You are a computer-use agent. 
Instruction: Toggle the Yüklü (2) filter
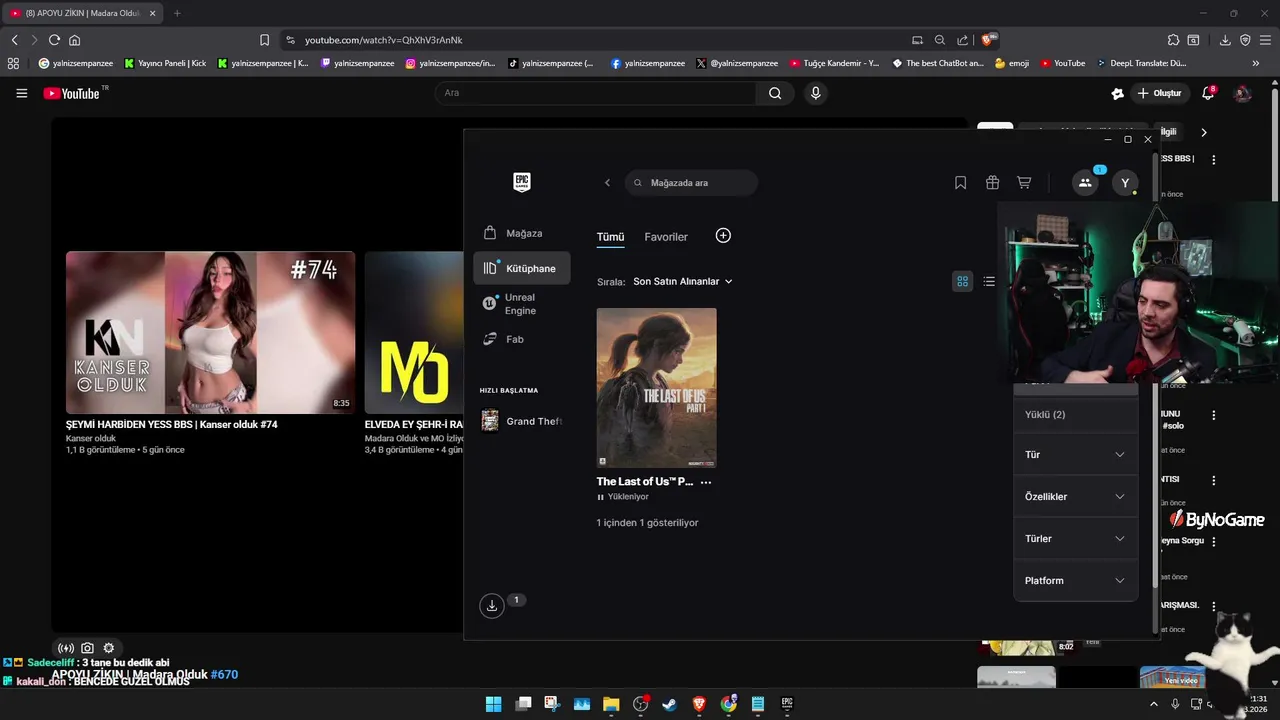[x=1075, y=414]
